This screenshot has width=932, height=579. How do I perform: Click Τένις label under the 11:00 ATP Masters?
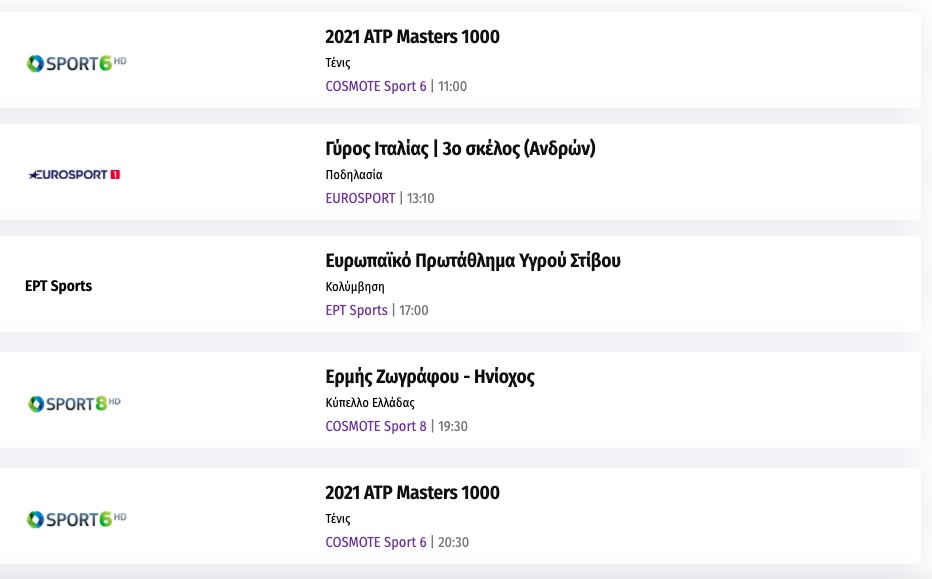[x=338, y=63]
